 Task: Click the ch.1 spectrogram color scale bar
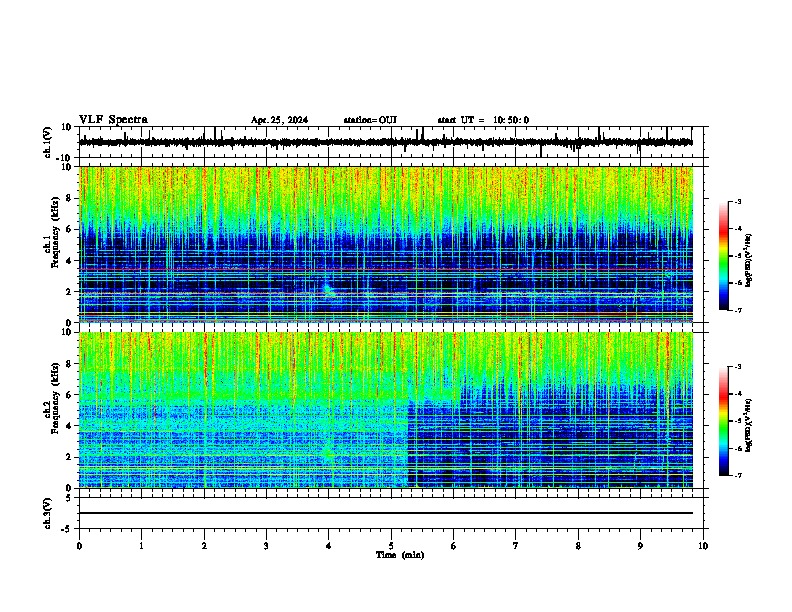point(724,256)
